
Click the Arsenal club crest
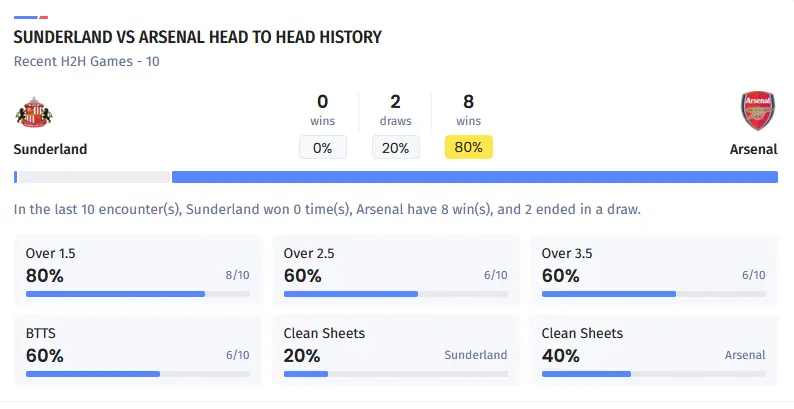click(757, 112)
